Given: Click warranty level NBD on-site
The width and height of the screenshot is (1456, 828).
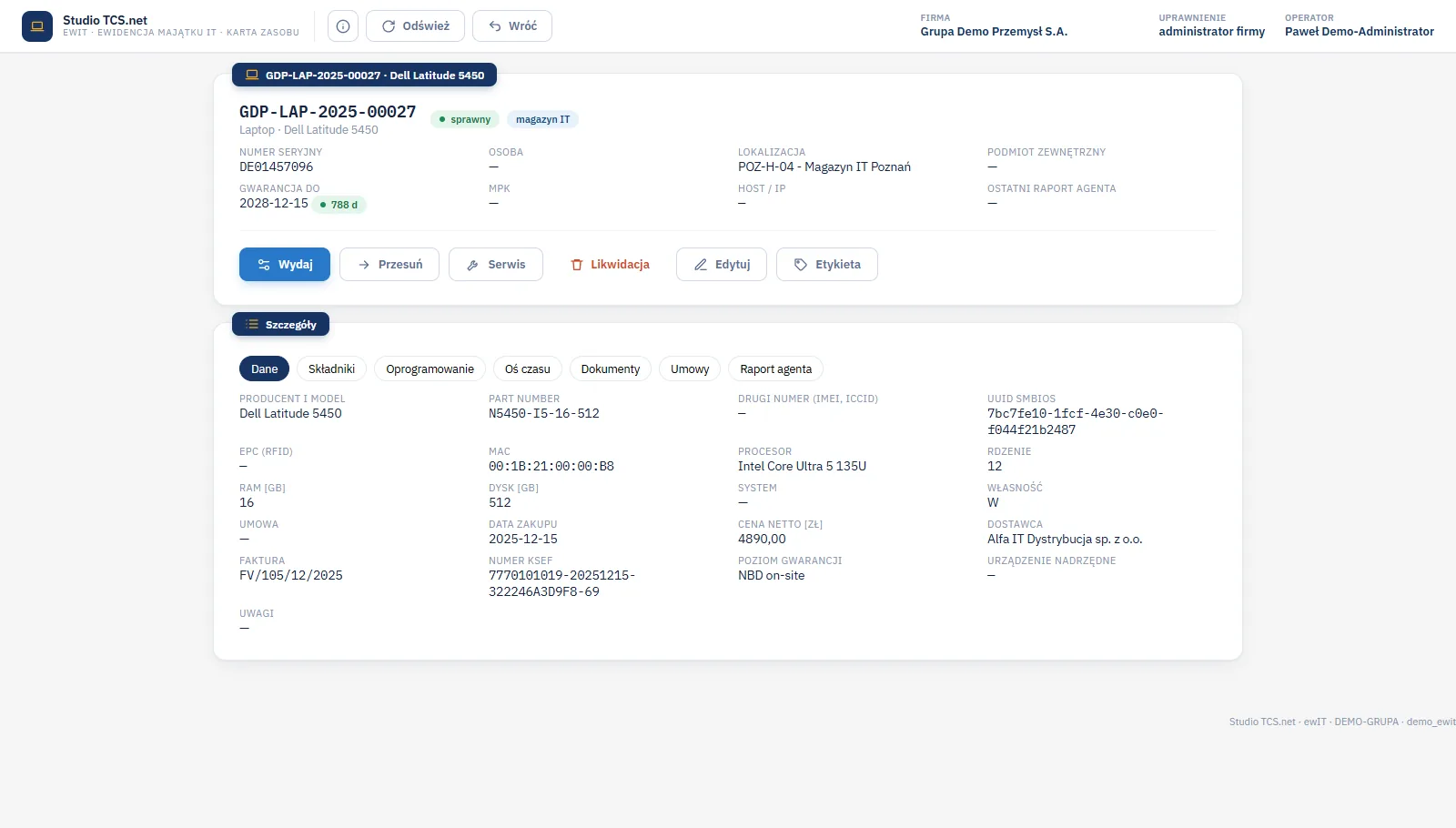Looking at the screenshot, I should point(772,575).
